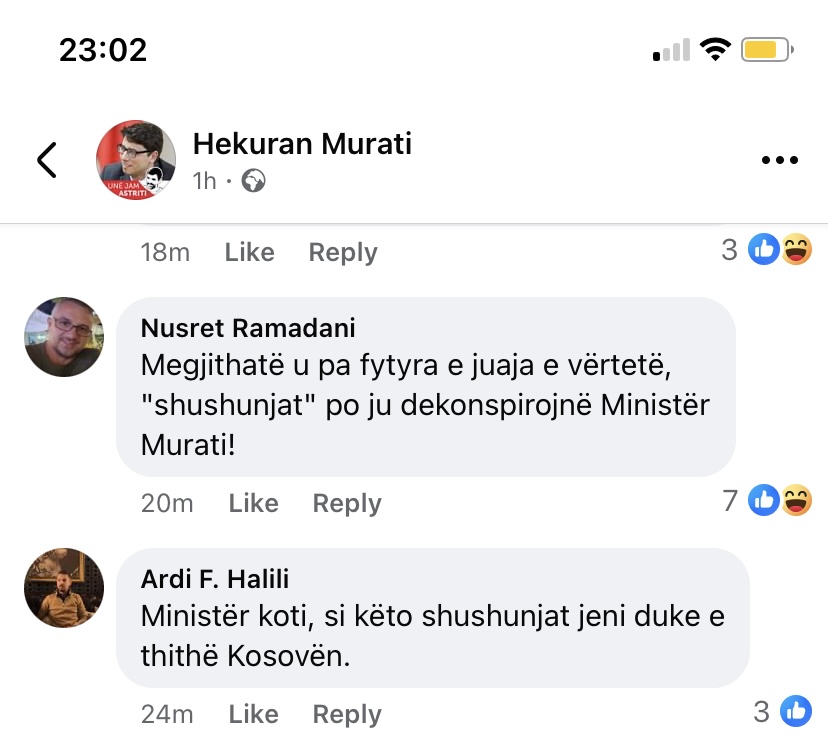Tap the Wi-Fi icon in status bar

click(x=715, y=49)
